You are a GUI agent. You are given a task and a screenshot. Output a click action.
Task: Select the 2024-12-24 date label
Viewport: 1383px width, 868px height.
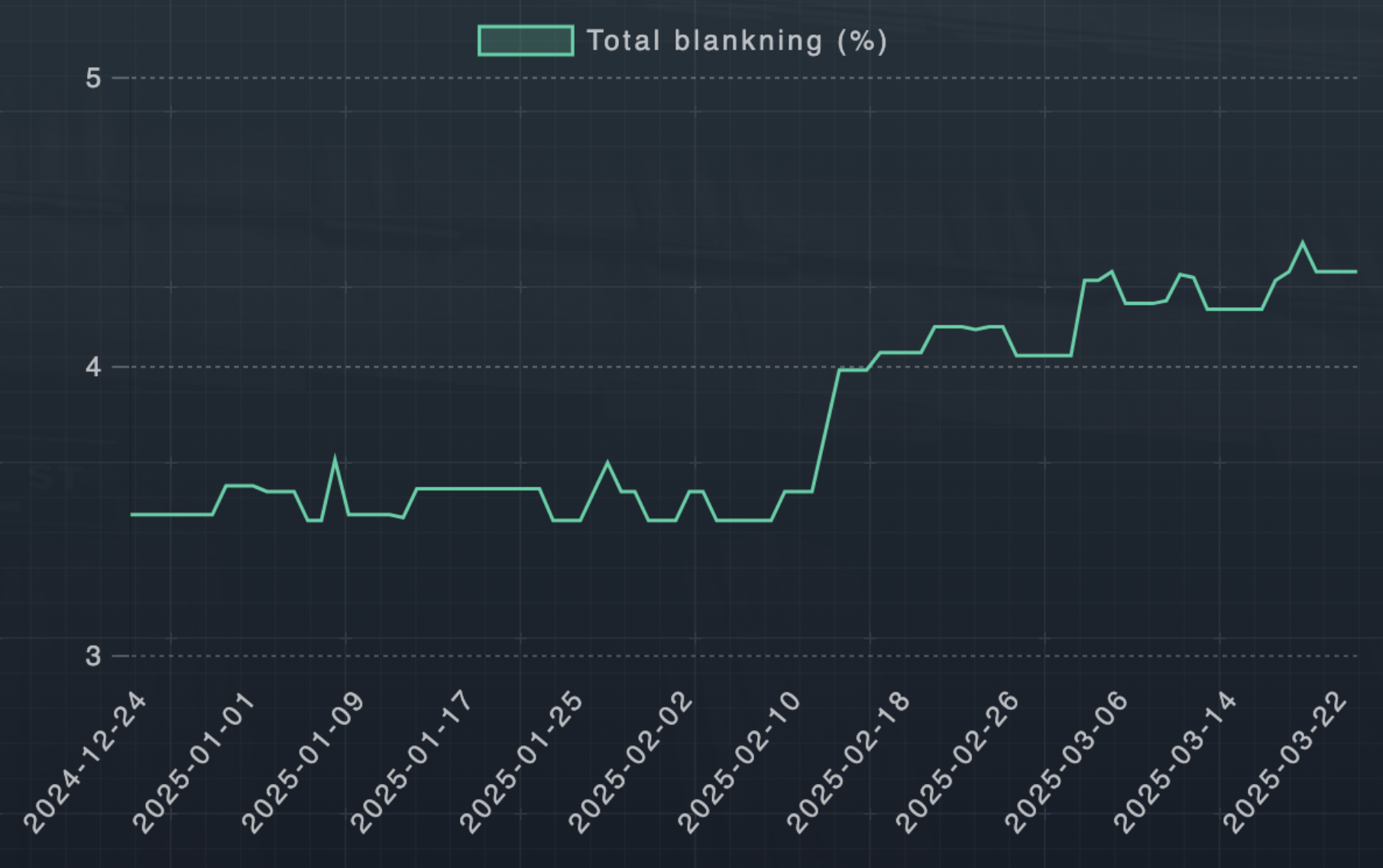pyautogui.click(x=85, y=761)
